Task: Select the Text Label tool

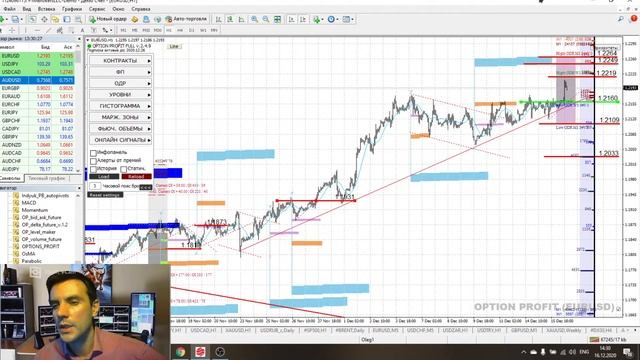Action: pos(93,30)
